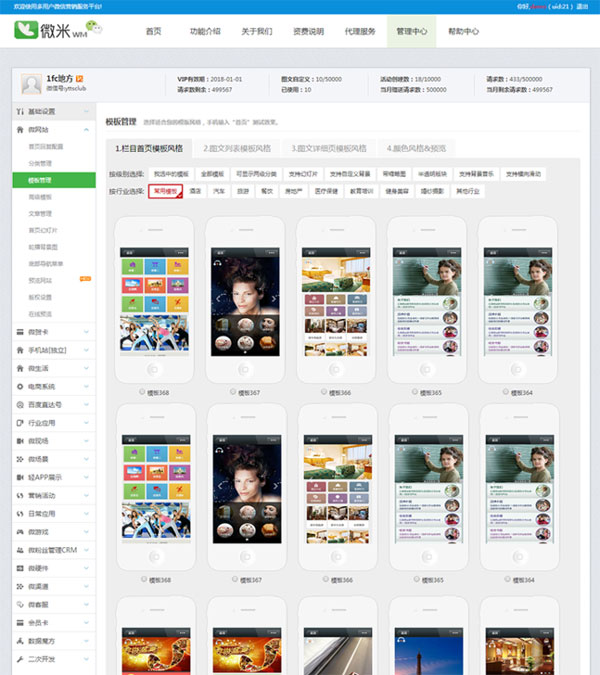600x675 pixels.
Task: Expand the 基础设置 chevron
Action: click(x=86, y=111)
